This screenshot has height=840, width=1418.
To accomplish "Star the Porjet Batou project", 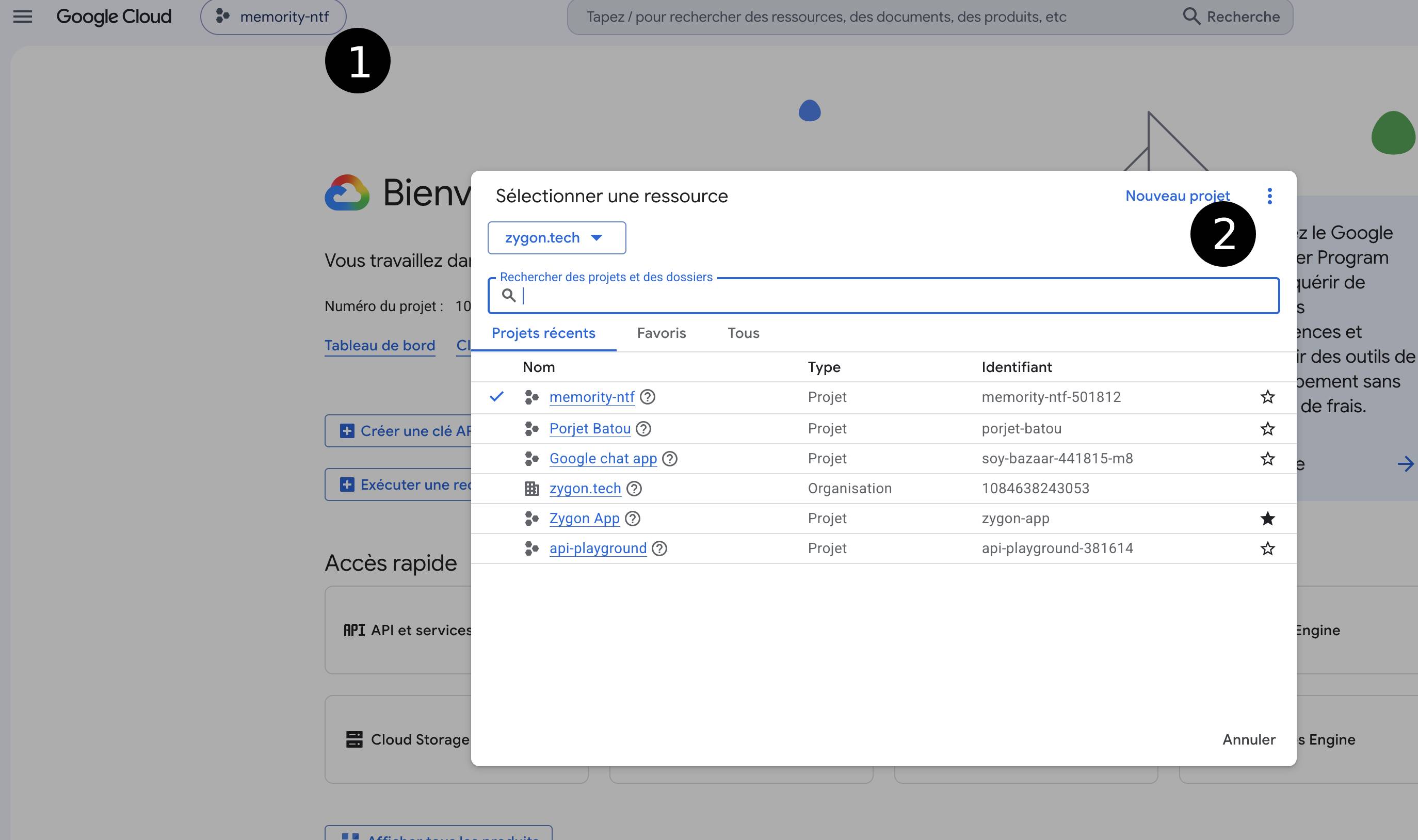I will click(1267, 428).
